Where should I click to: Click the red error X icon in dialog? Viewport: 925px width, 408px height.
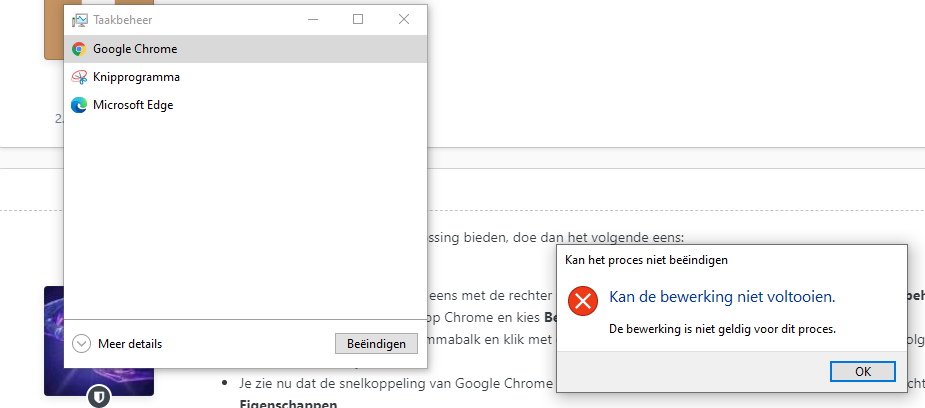click(583, 301)
